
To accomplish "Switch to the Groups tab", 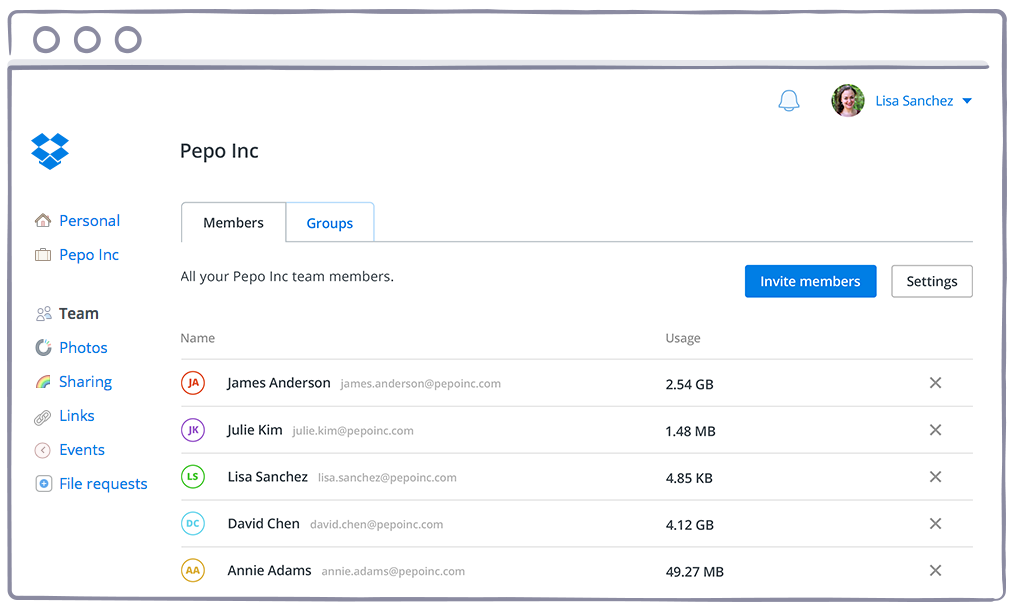I will pos(329,222).
